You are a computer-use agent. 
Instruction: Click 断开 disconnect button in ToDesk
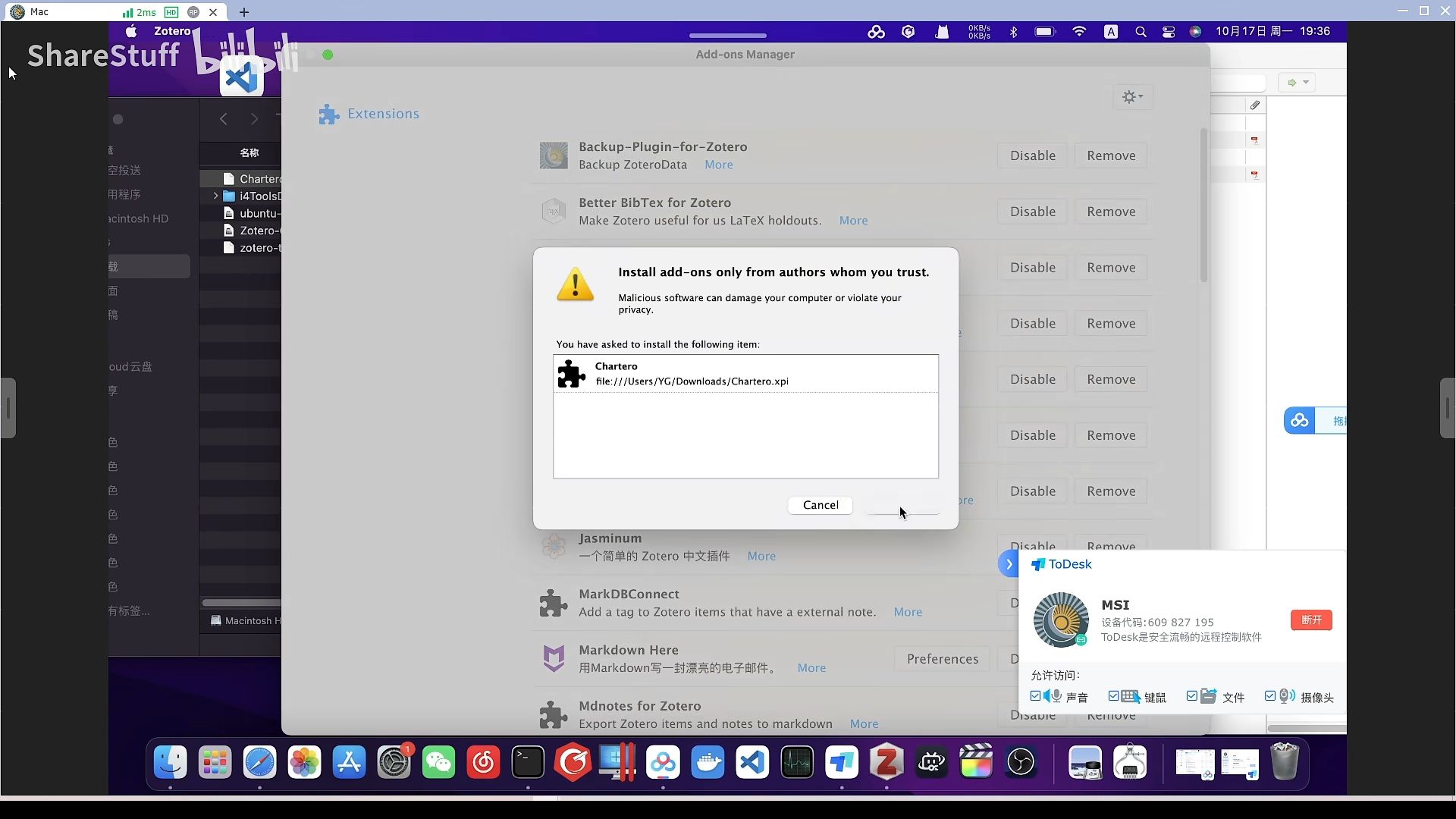pyautogui.click(x=1311, y=620)
